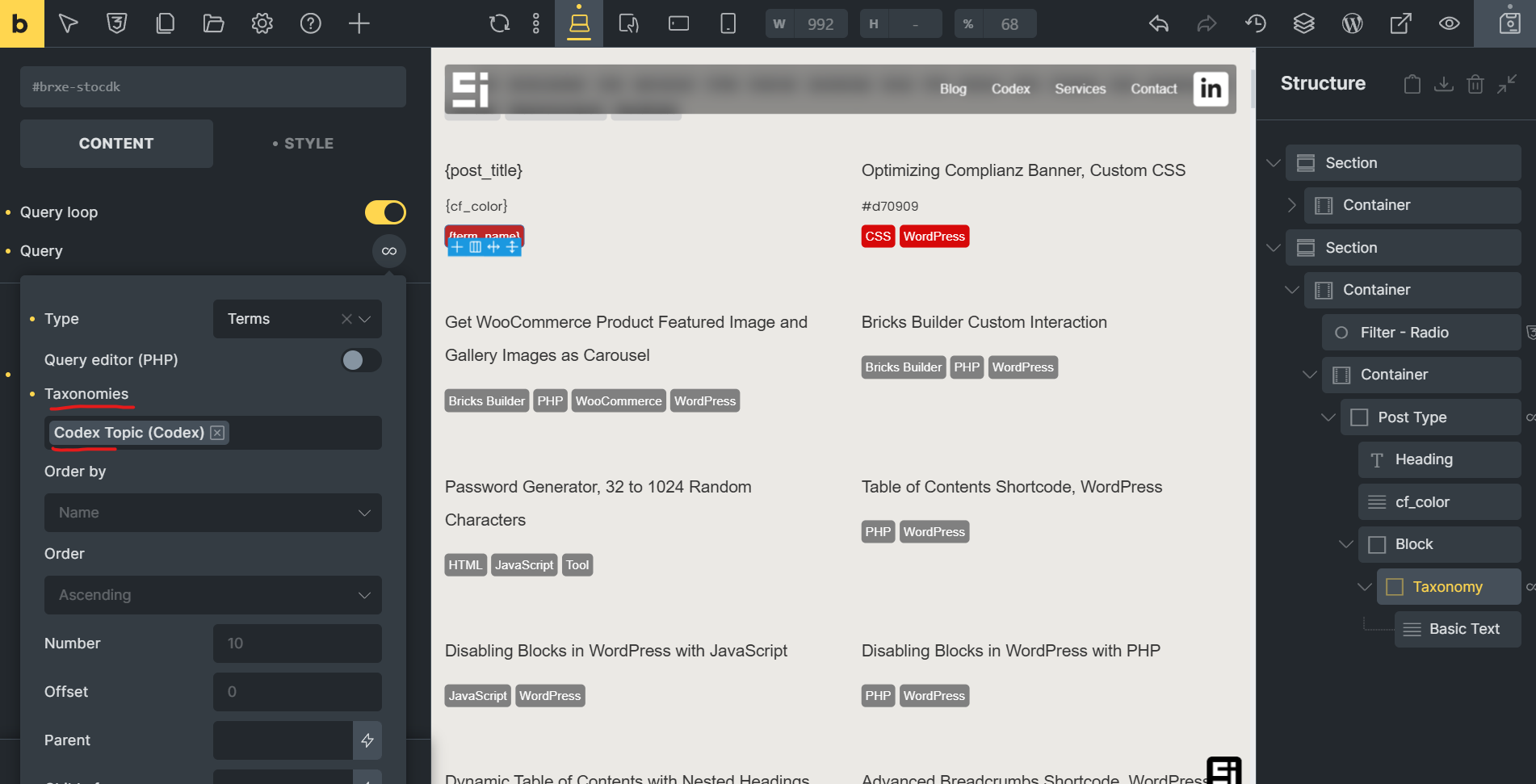
Task: Toggle frontend preview with the eye icon
Action: pos(1449,23)
